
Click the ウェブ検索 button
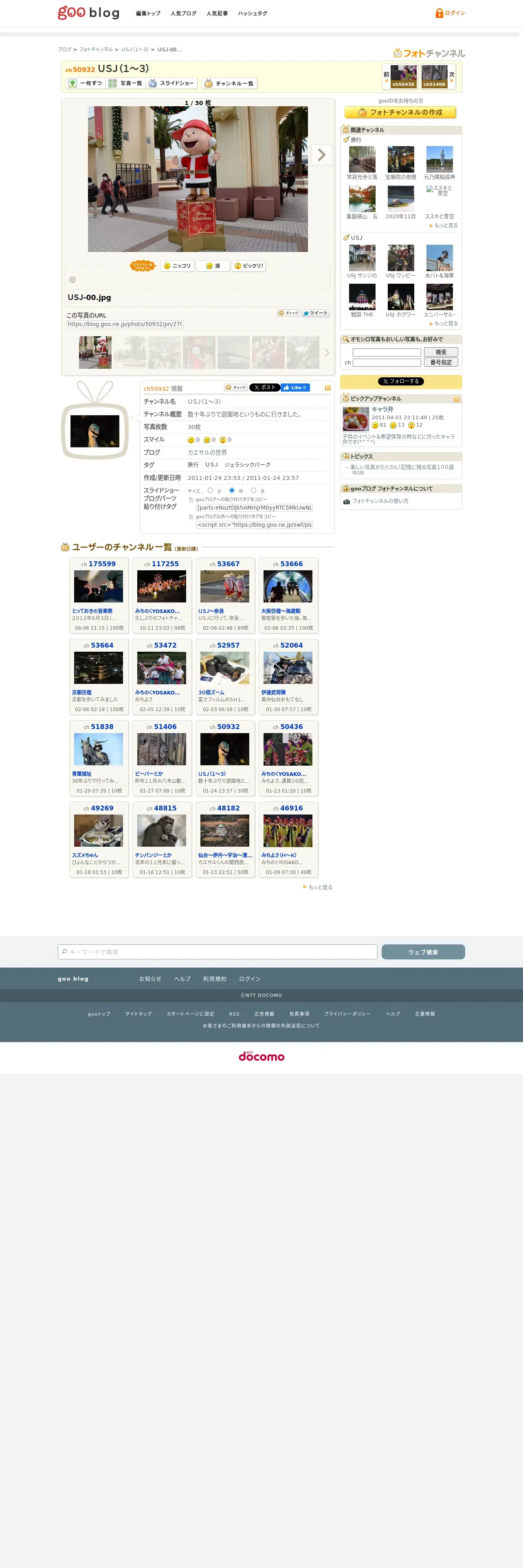[423, 952]
